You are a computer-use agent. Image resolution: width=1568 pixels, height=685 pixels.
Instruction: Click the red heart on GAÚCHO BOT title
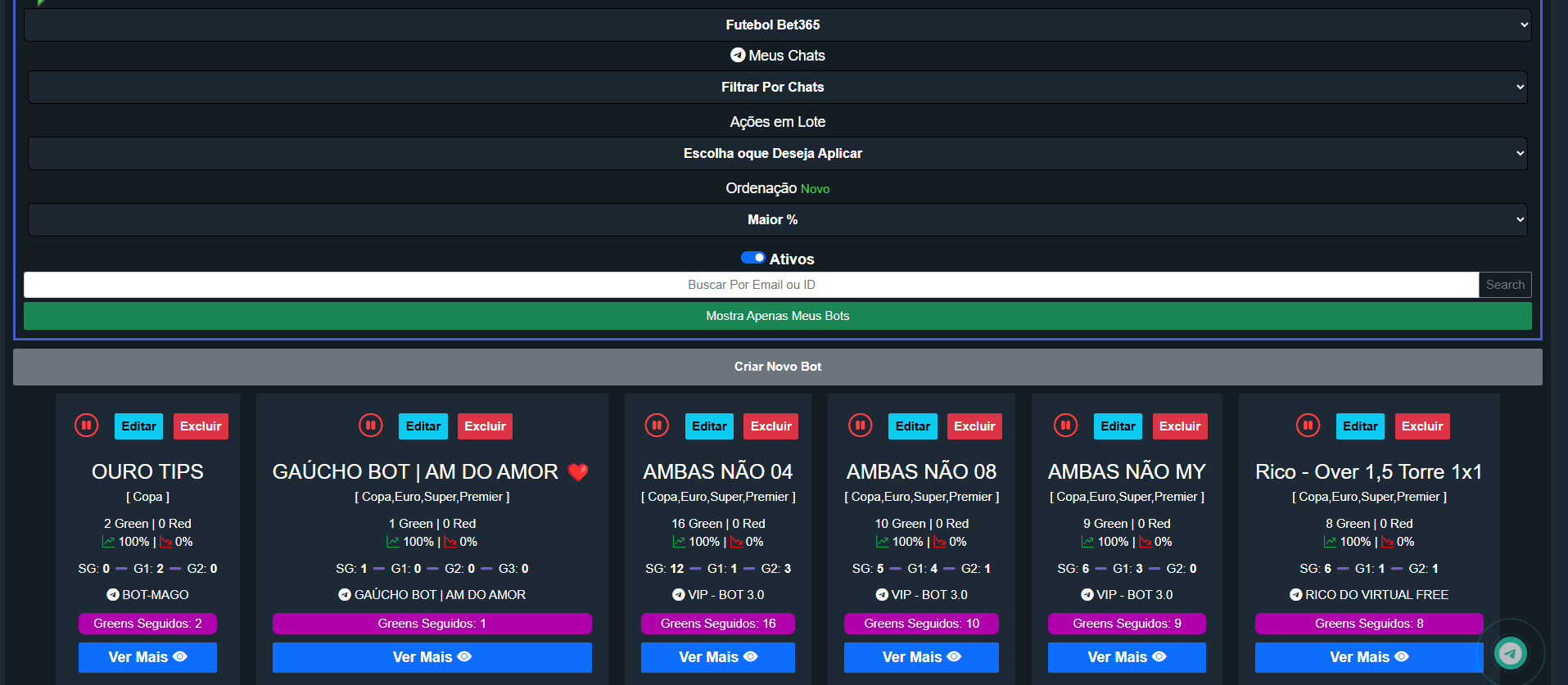578,472
